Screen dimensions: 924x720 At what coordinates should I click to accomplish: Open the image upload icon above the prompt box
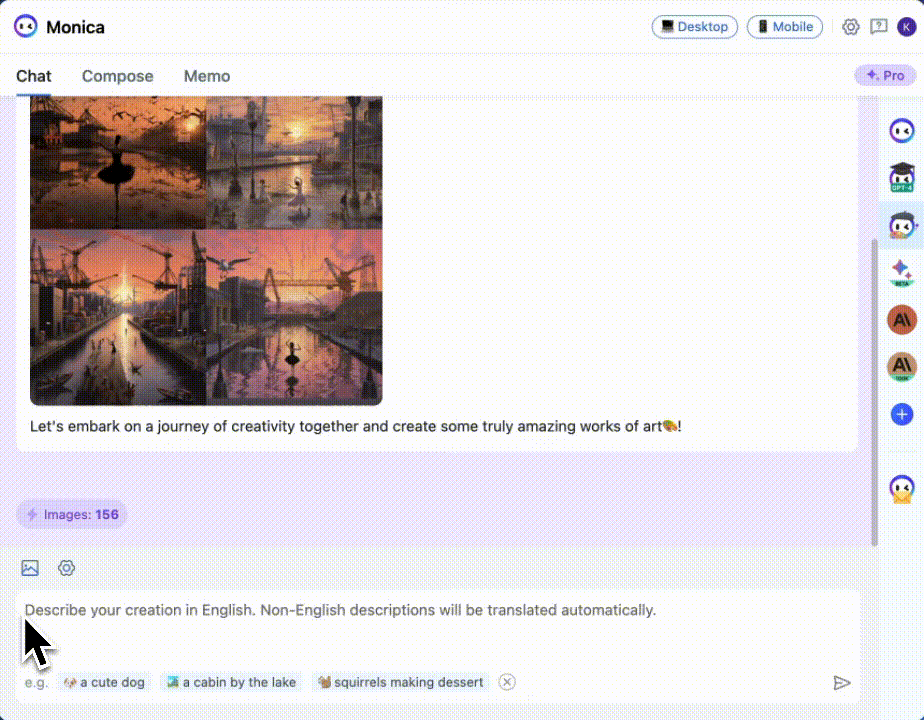click(30, 567)
